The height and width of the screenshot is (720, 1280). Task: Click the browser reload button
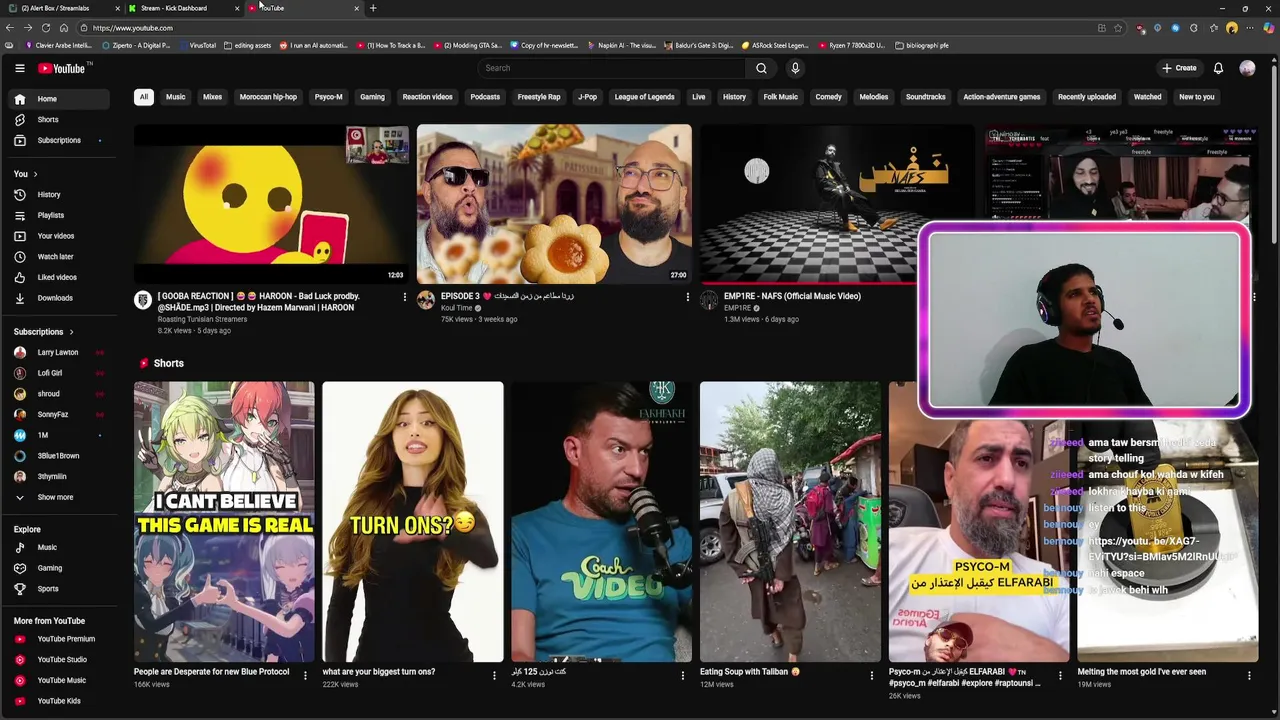tap(46, 28)
